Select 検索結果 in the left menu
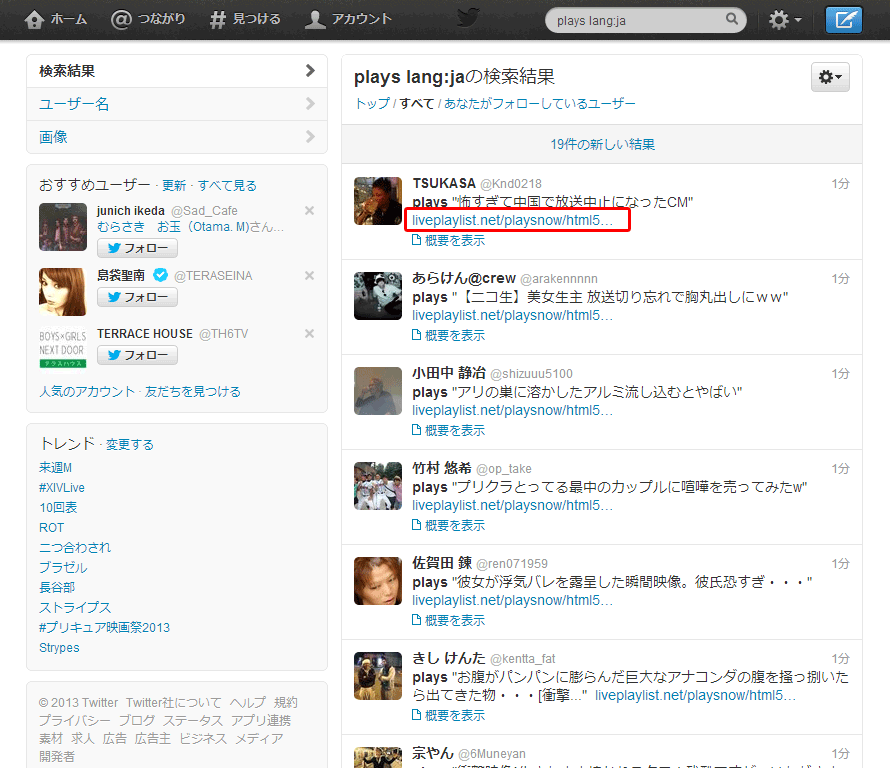This screenshot has height=768, width=890. coord(177,71)
